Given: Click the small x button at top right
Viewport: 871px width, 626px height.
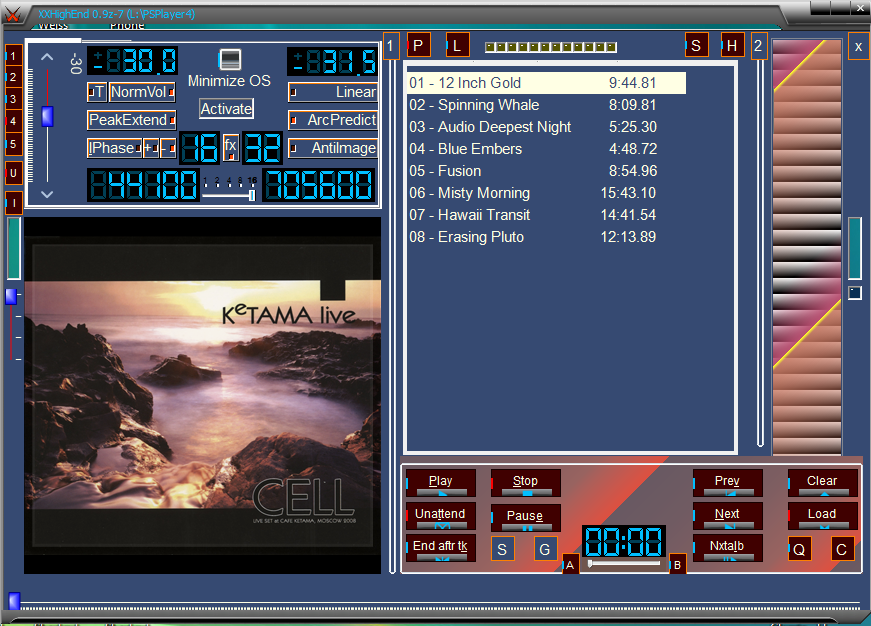Looking at the screenshot, I should (x=858, y=47).
